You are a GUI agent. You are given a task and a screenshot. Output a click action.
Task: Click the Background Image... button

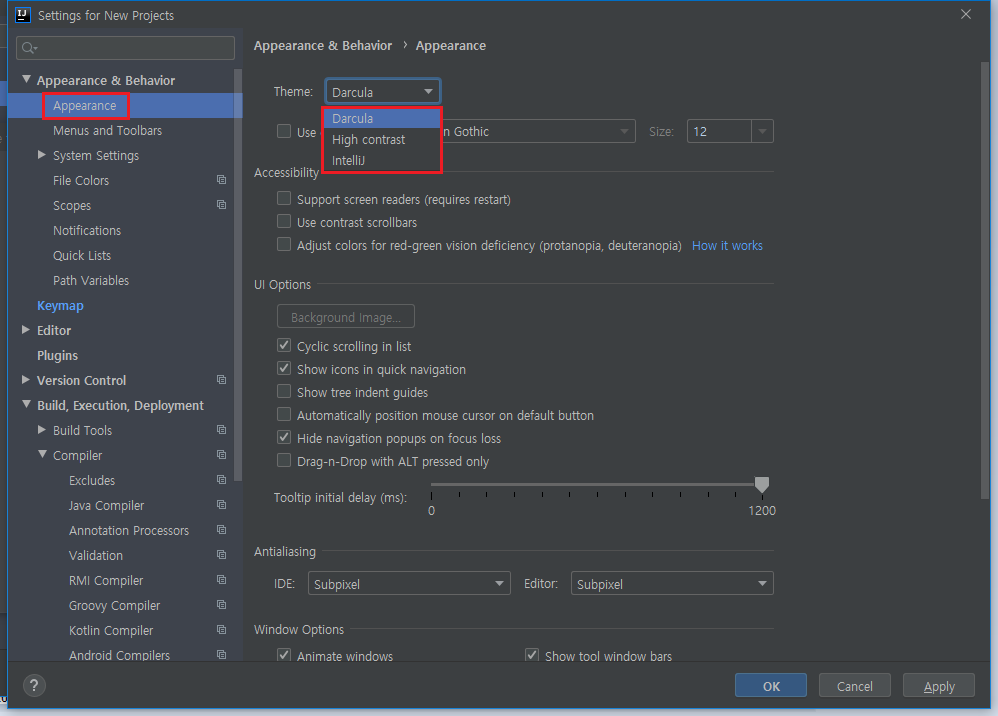click(346, 316)
